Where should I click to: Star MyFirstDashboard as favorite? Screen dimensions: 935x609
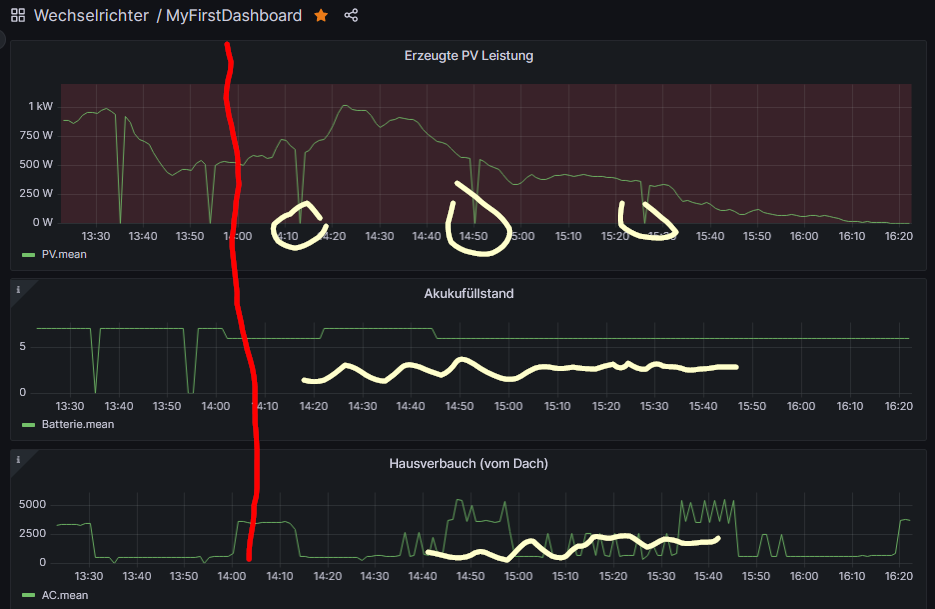(x=321, y=16)
